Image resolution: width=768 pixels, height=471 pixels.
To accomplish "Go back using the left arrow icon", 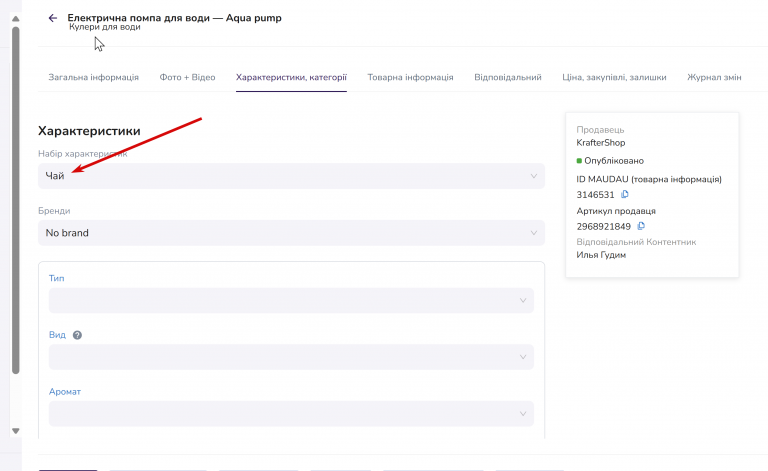I will click(53, 18).
